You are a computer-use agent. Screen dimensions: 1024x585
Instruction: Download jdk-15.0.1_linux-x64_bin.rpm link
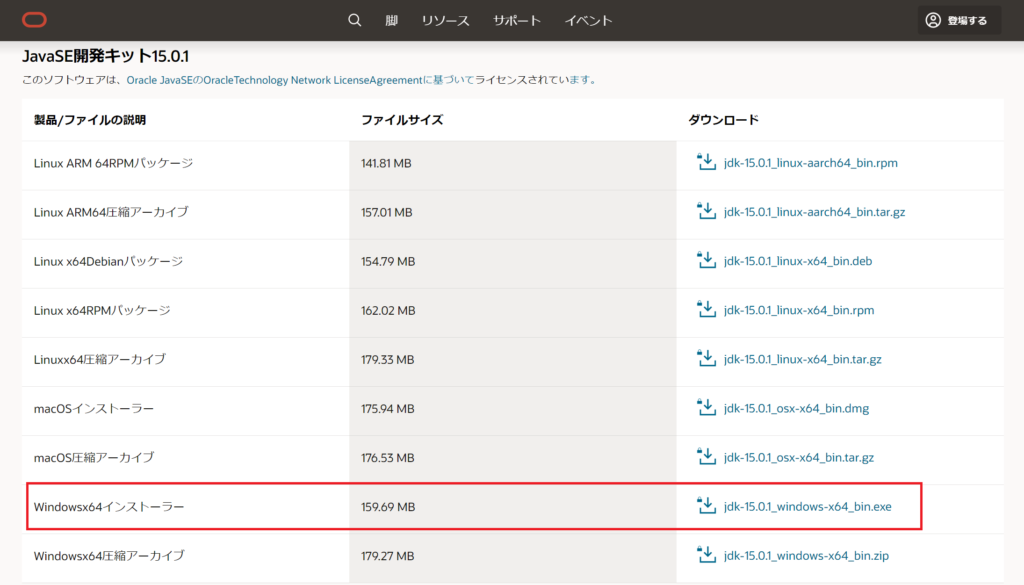(799, 309)
